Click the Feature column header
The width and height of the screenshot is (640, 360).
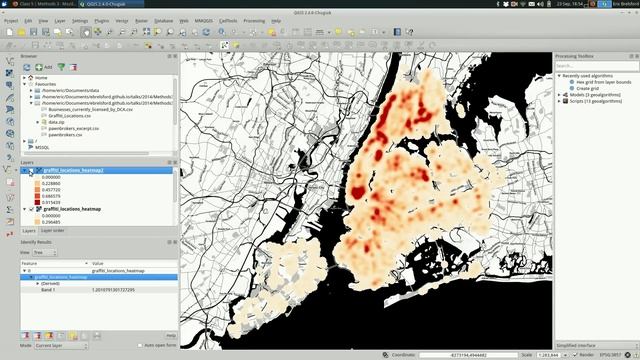click(55, 264)
